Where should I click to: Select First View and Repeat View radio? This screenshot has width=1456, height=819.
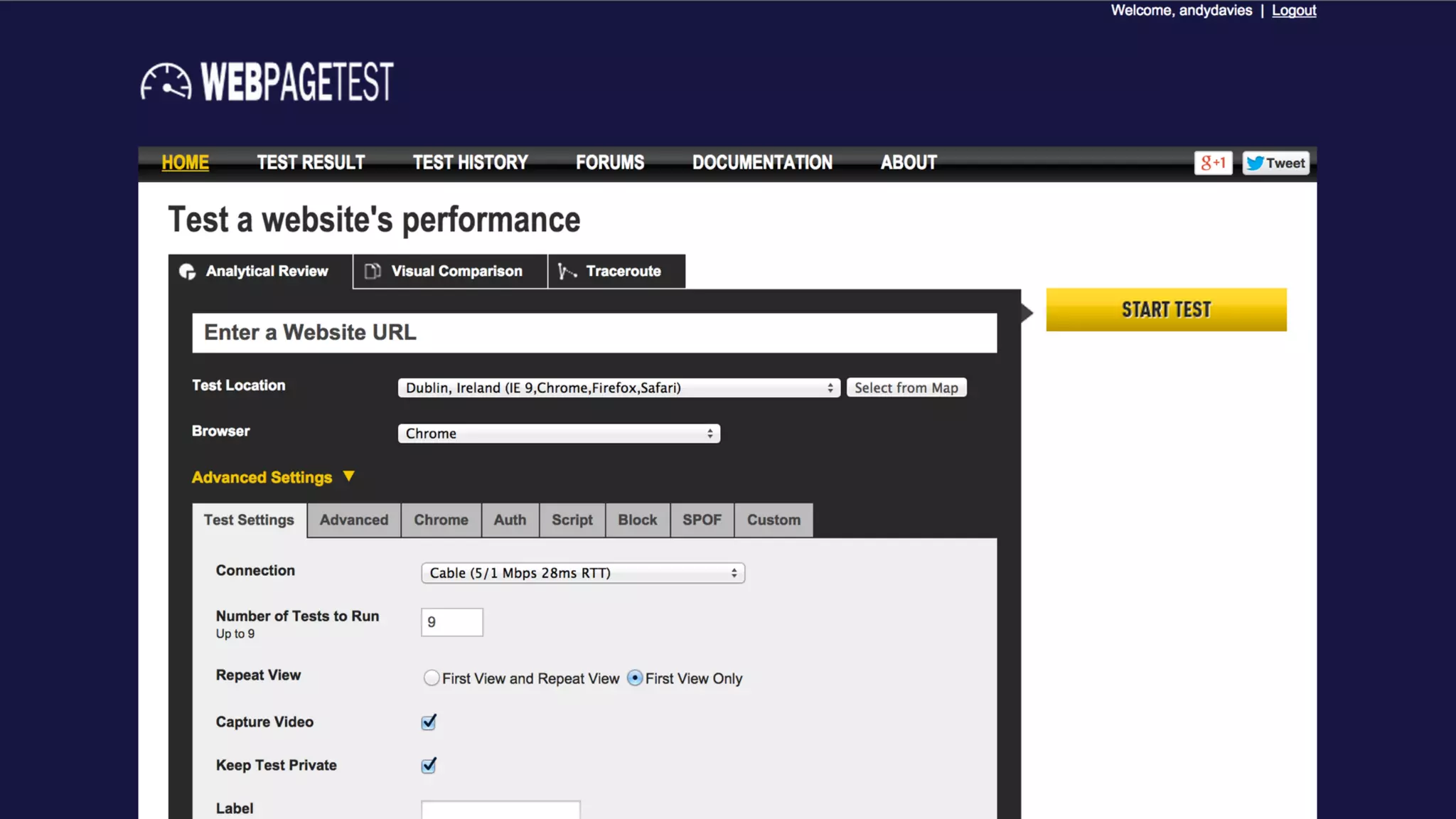click(431, 678)
